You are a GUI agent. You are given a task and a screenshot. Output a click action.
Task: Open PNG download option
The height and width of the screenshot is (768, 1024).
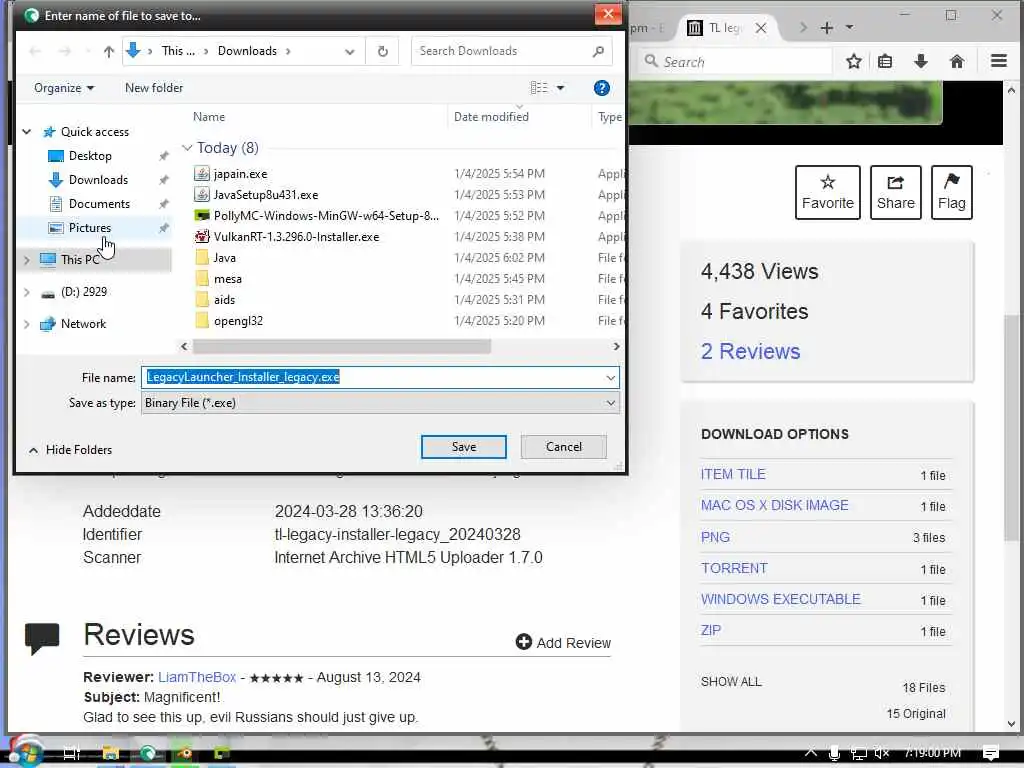point(715,537)
